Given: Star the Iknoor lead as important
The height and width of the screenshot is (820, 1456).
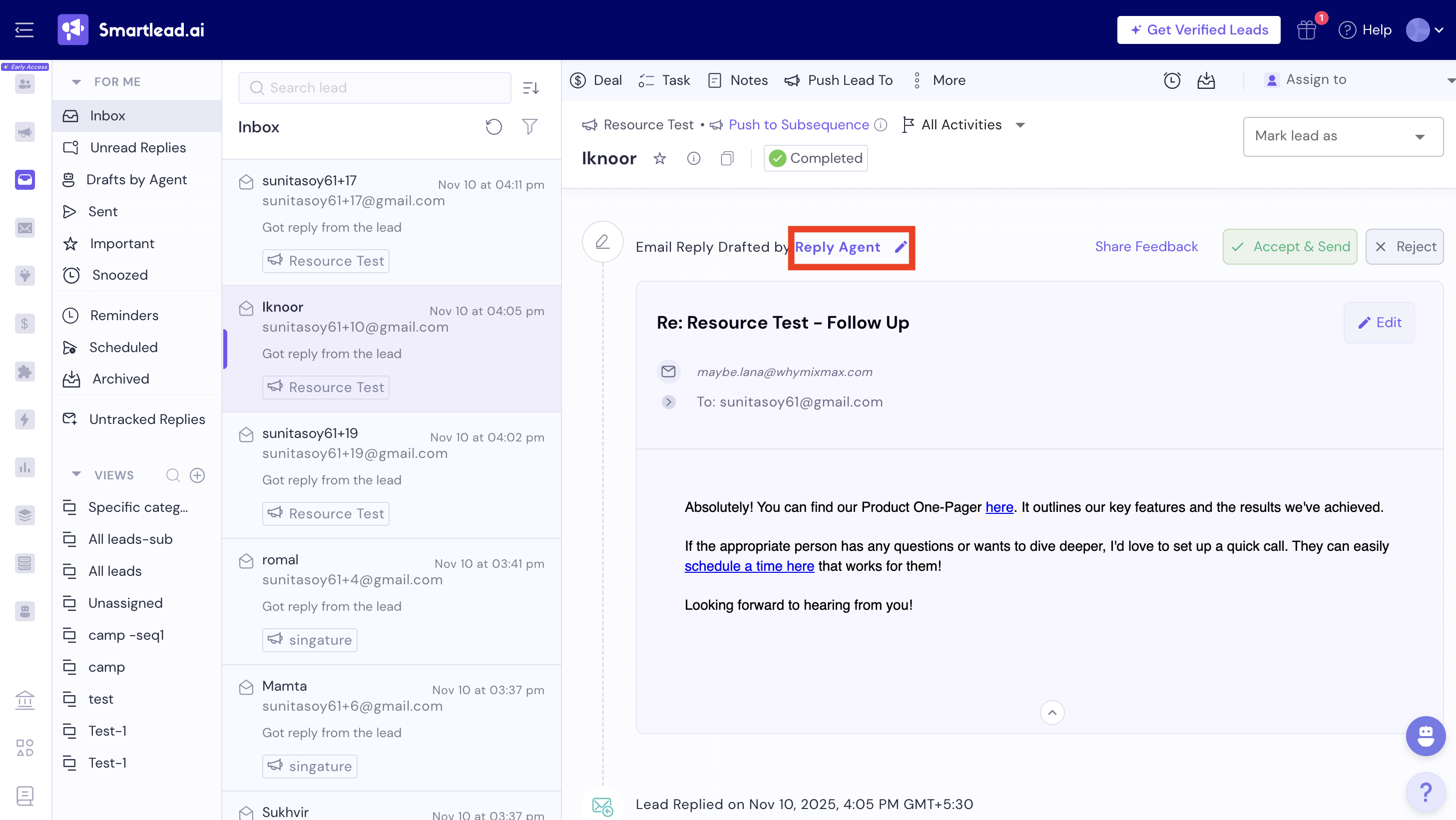Looking at the screenshot, I should 659,158.
